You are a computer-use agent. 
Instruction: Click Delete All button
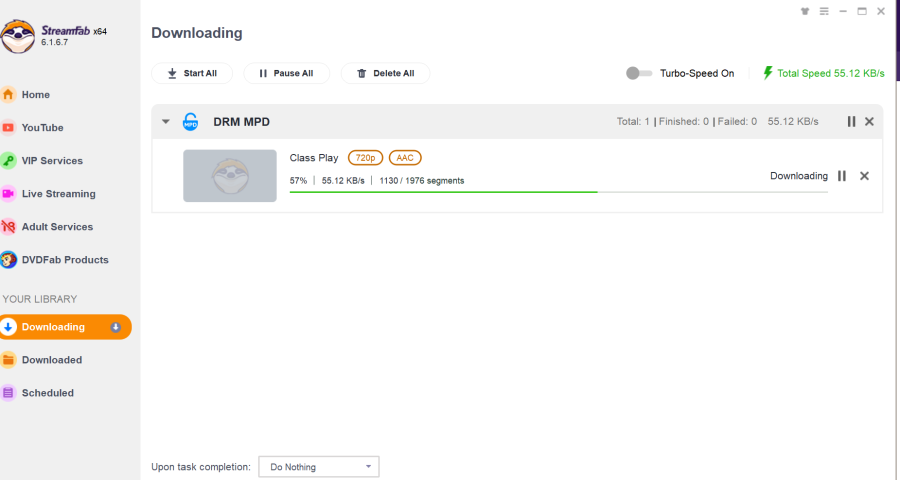pos(385,73)
